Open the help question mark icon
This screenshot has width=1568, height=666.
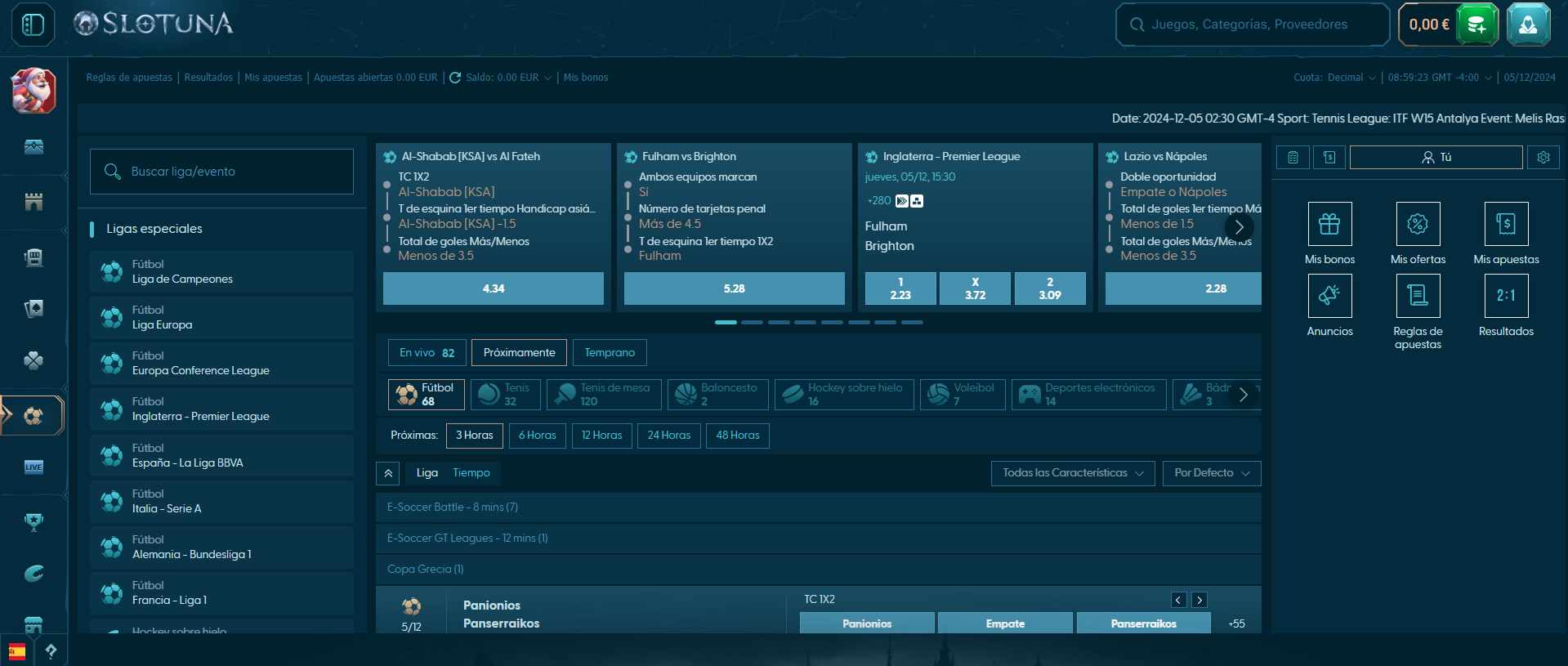tap(51, 651)
